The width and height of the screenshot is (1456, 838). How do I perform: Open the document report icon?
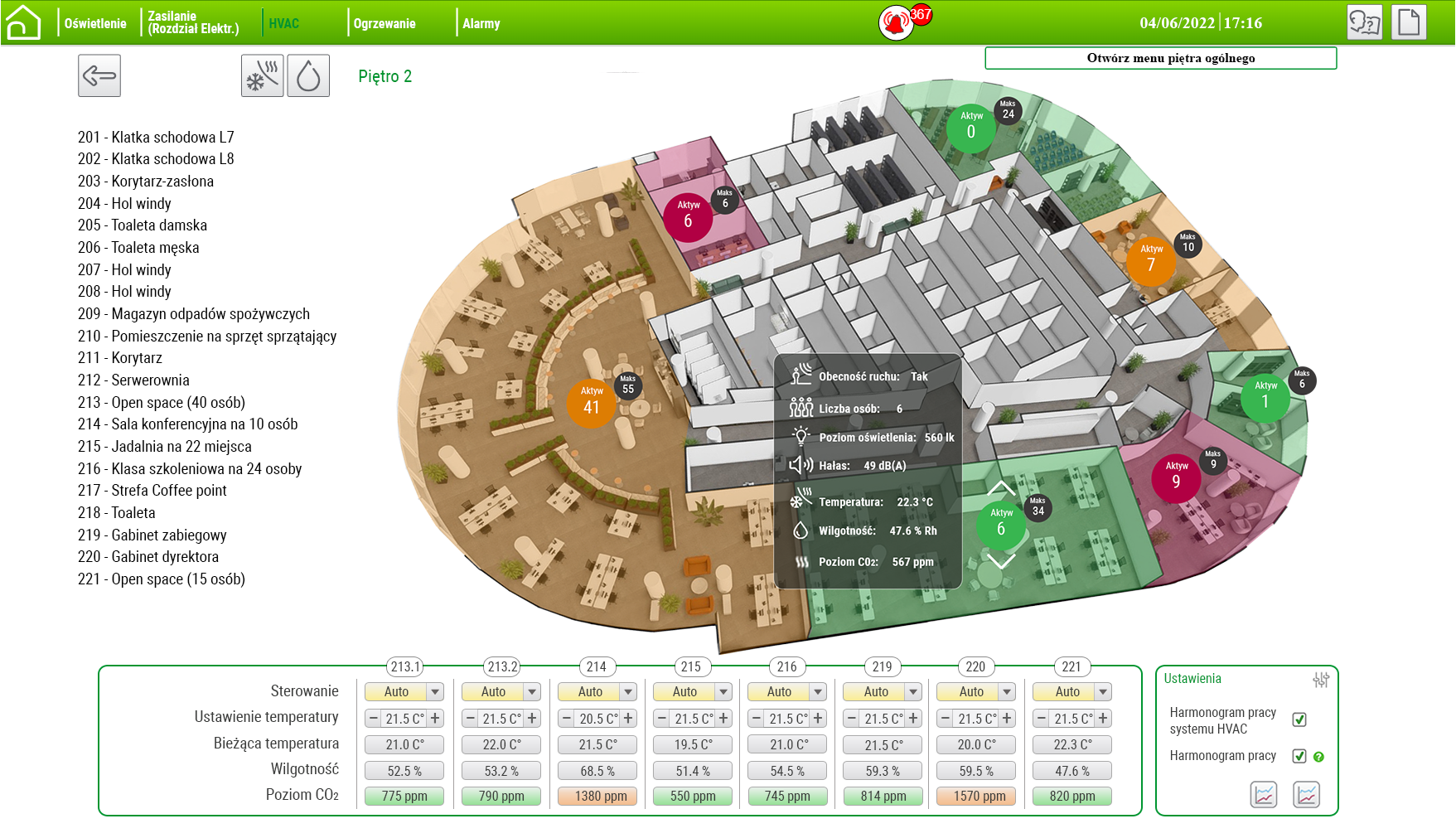[1409, 22]
